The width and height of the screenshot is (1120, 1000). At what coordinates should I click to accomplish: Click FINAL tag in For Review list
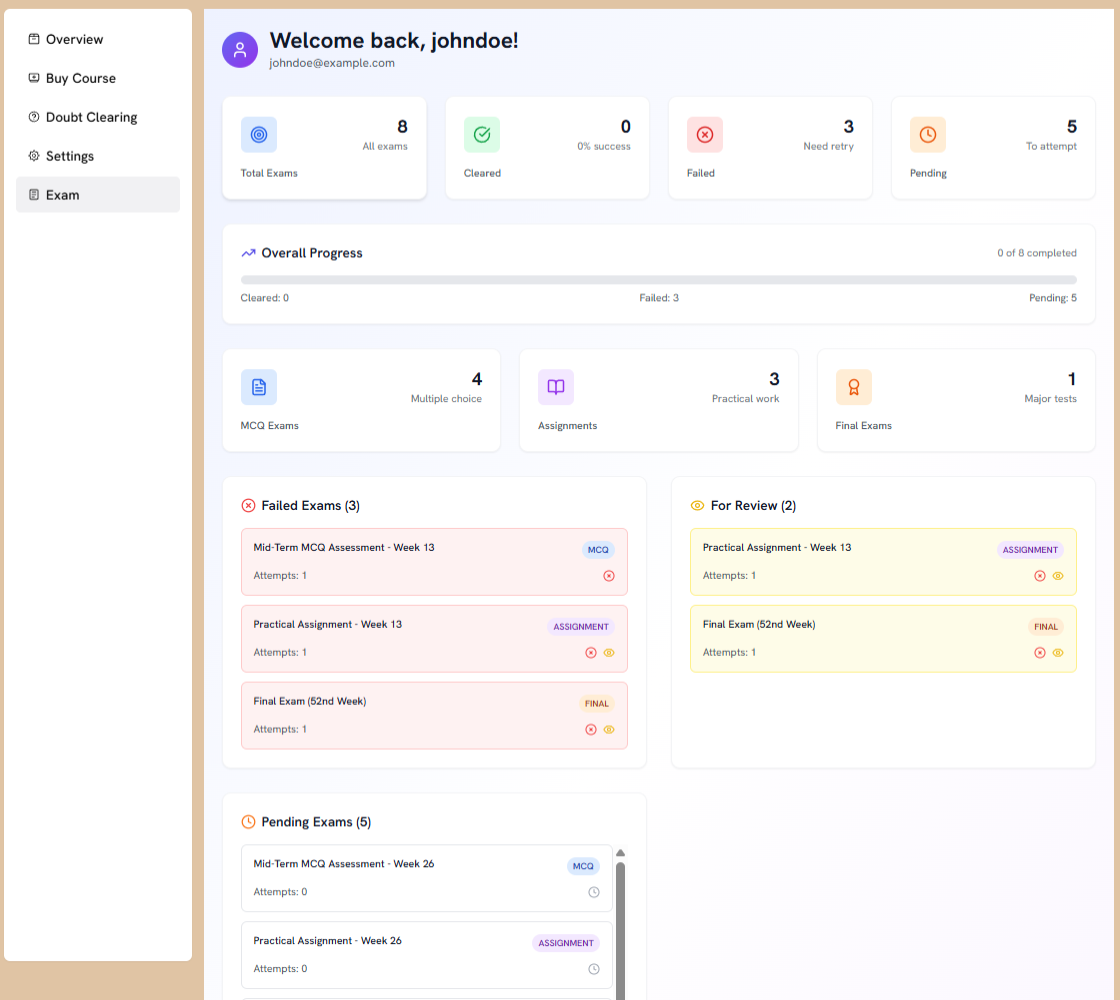tap(1046, 626)
